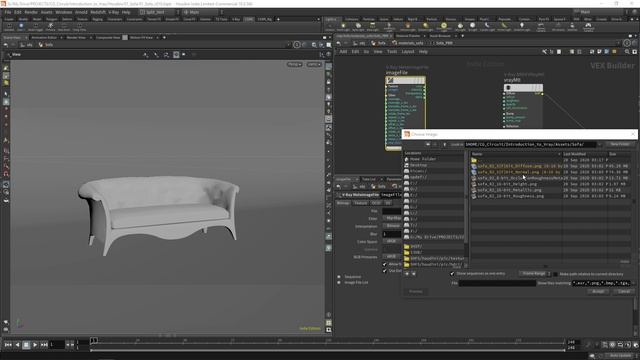Add an Area Light from the shelf

tap(372, 27)
